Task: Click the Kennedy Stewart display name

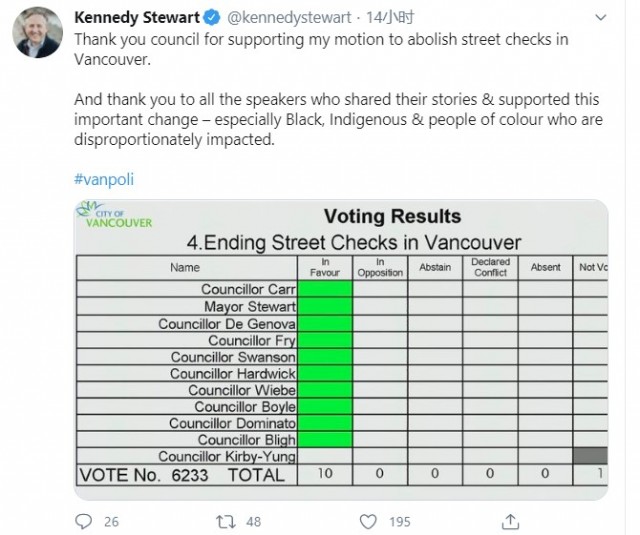Action: pyautogui.click(x=137, y=18)
